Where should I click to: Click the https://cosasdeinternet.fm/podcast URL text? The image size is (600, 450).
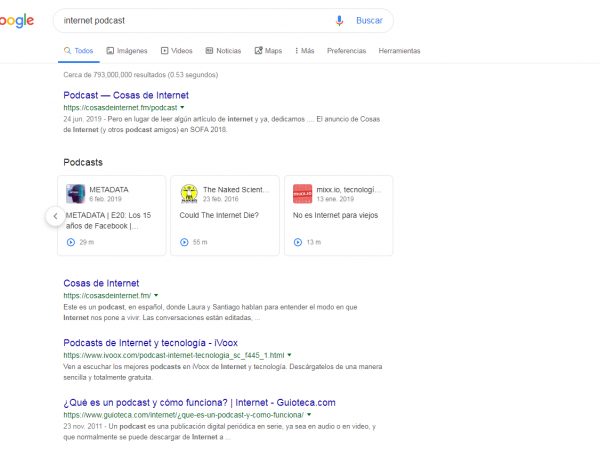120,108
